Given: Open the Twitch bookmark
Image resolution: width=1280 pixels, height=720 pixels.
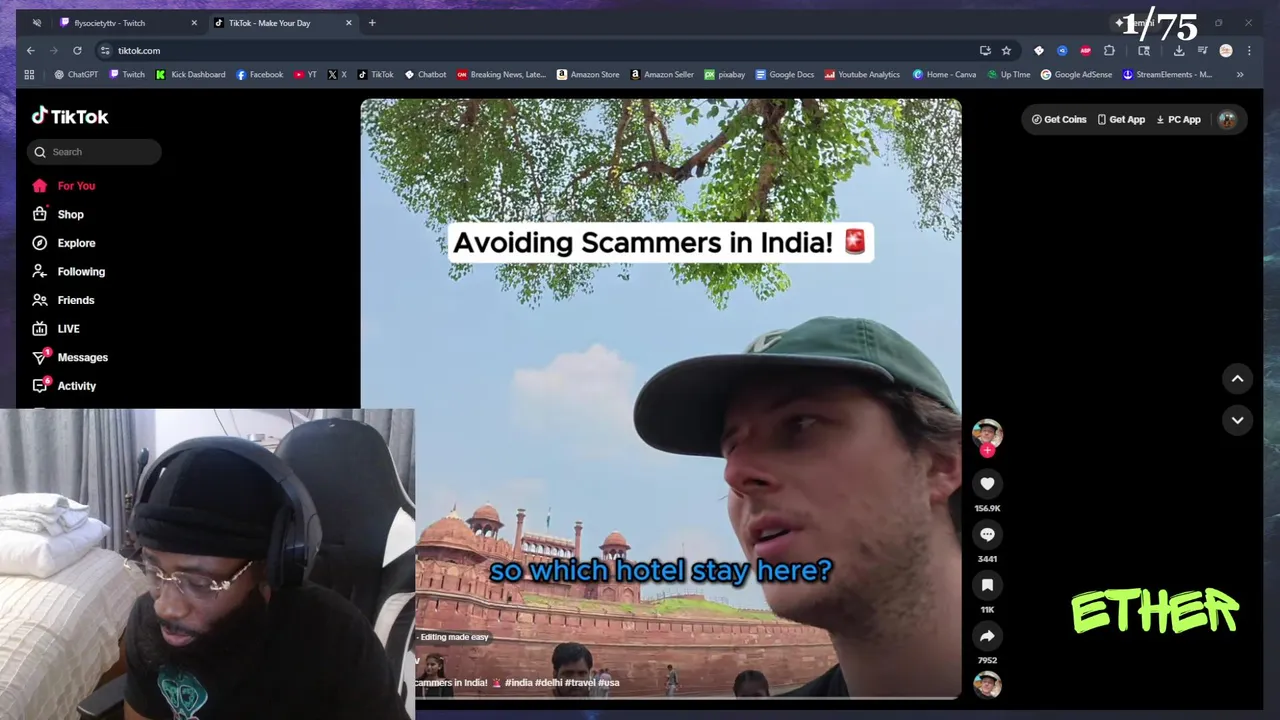Looking at the screenshot, I should [127, 75].
